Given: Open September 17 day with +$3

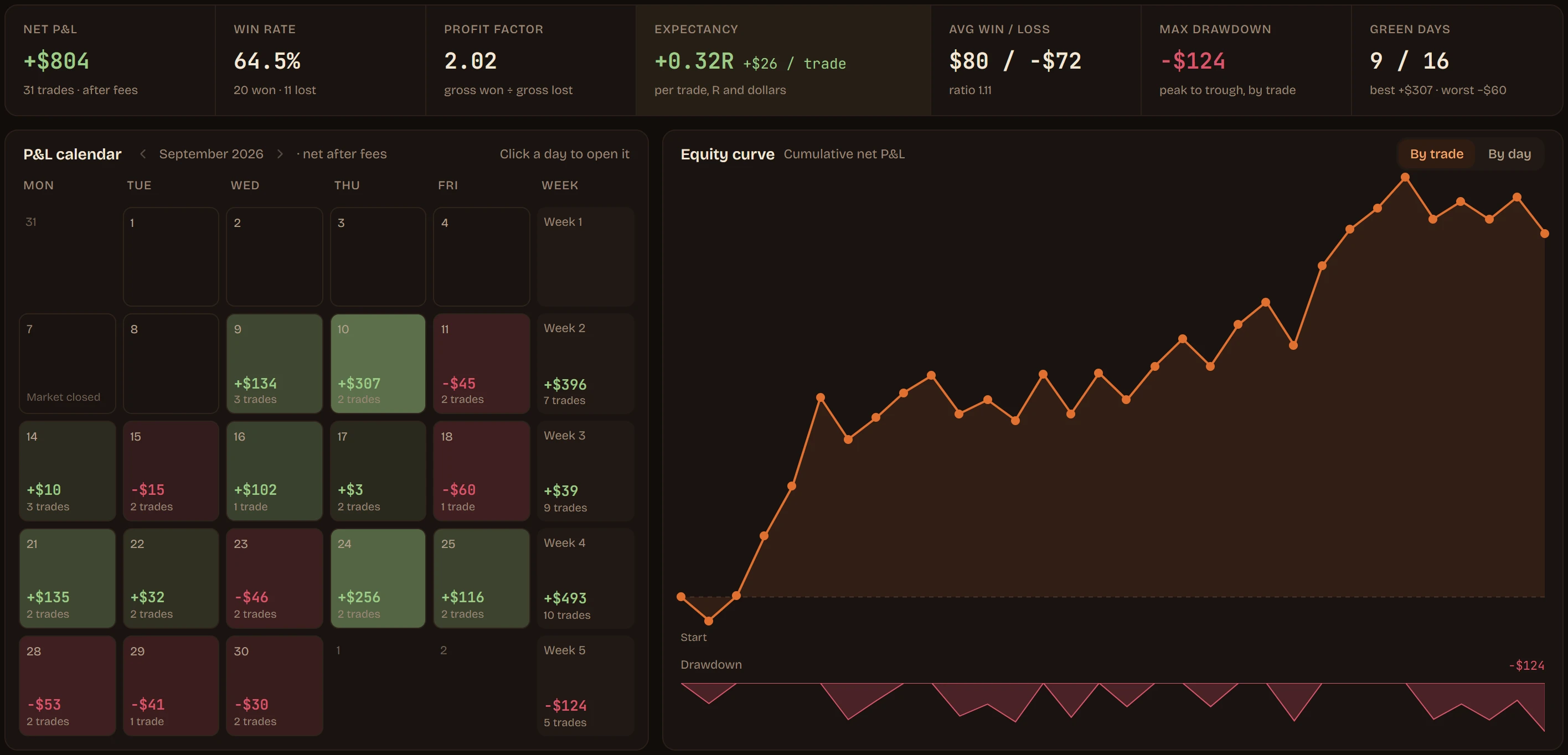Looking at the screenshot, I should (x=378, y=471).
